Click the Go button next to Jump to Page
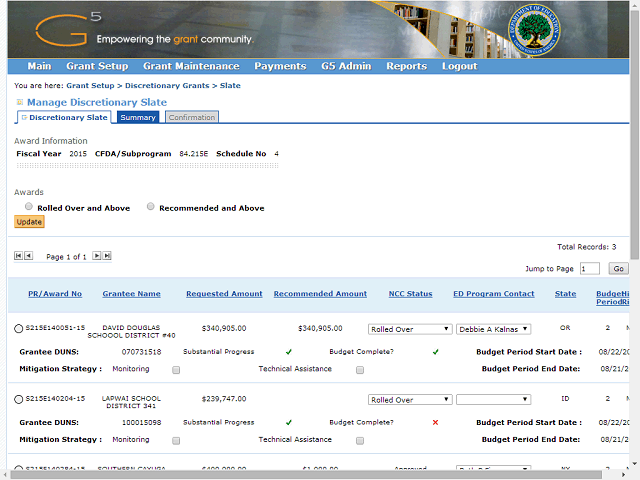The height and width of the screenshot is (480, 640). tap(618, 269)
